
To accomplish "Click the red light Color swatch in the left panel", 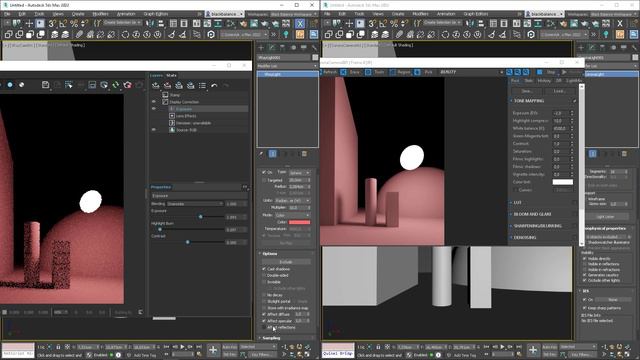I will point(300,222).
